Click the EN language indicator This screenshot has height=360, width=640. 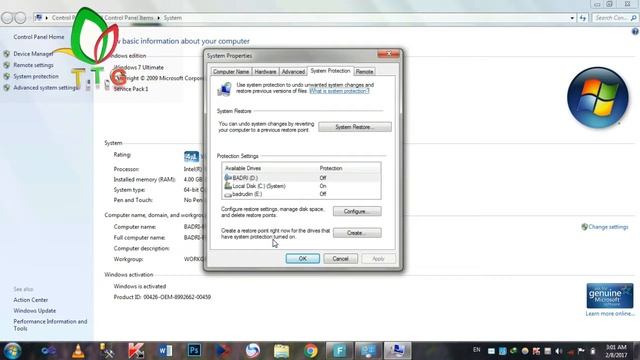pos(476,350)
